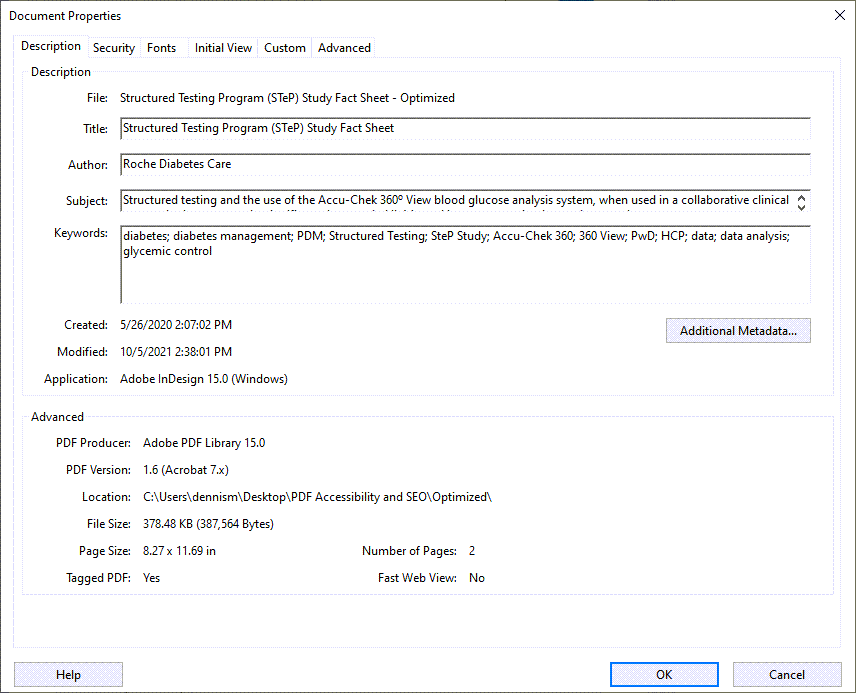Click PDF Version value 1.6 (Acrobat 7.x)
Viewport: 856px width, 693px height.
186,470
